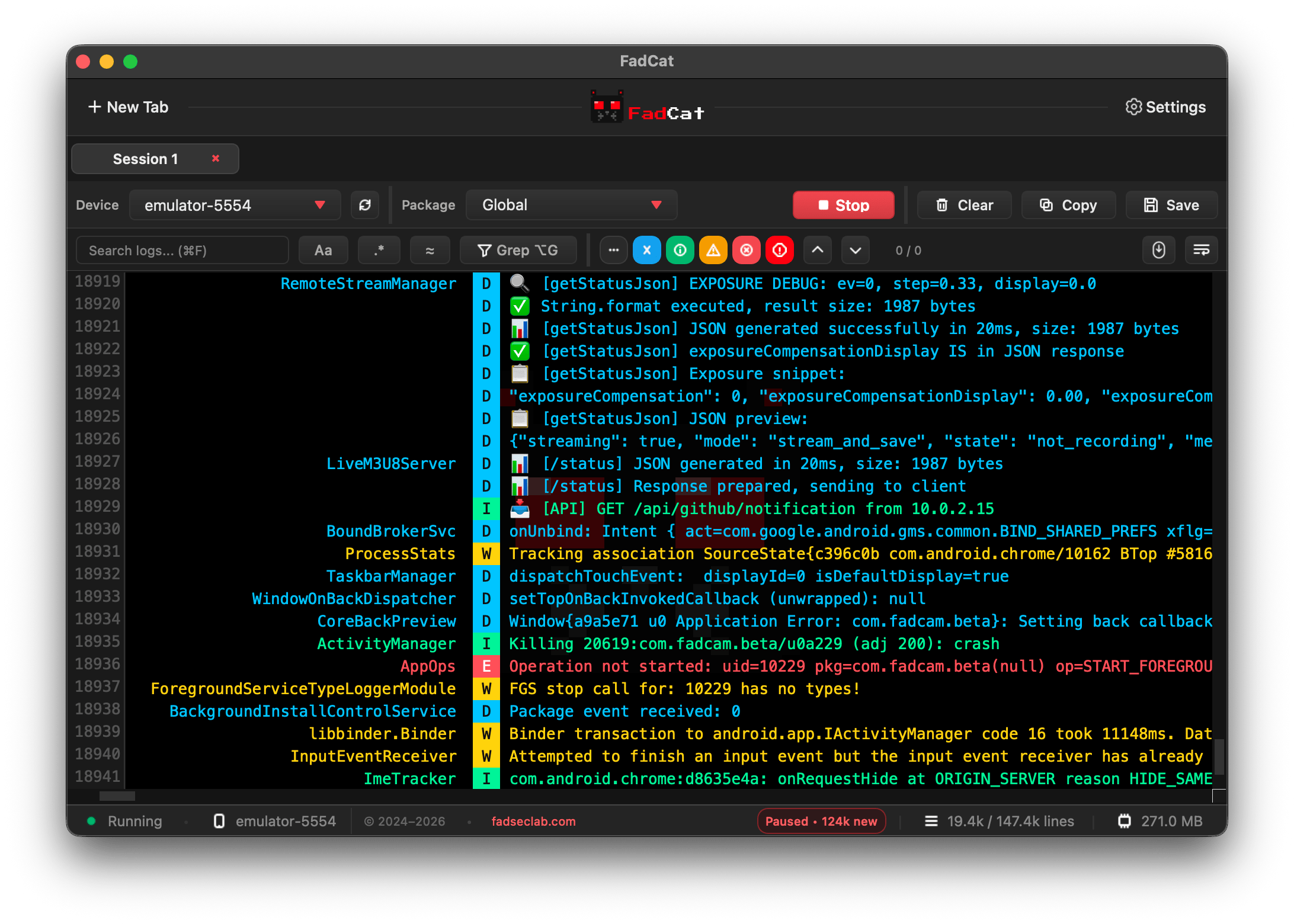Focus the Search logs input field
Viewport: 1294px width, 924px height.
click(x=182, y=251)
